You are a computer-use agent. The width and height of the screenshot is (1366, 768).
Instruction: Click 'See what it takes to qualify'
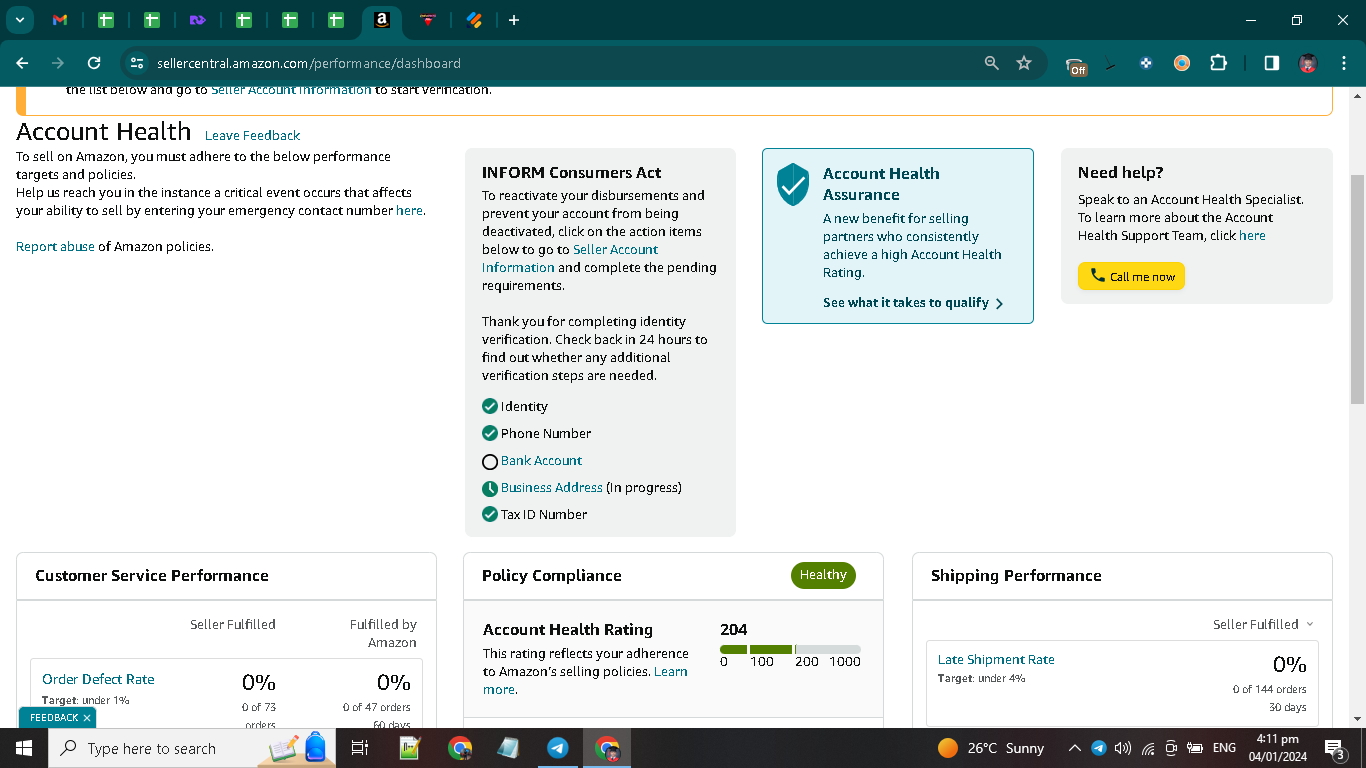click(906, 303)
